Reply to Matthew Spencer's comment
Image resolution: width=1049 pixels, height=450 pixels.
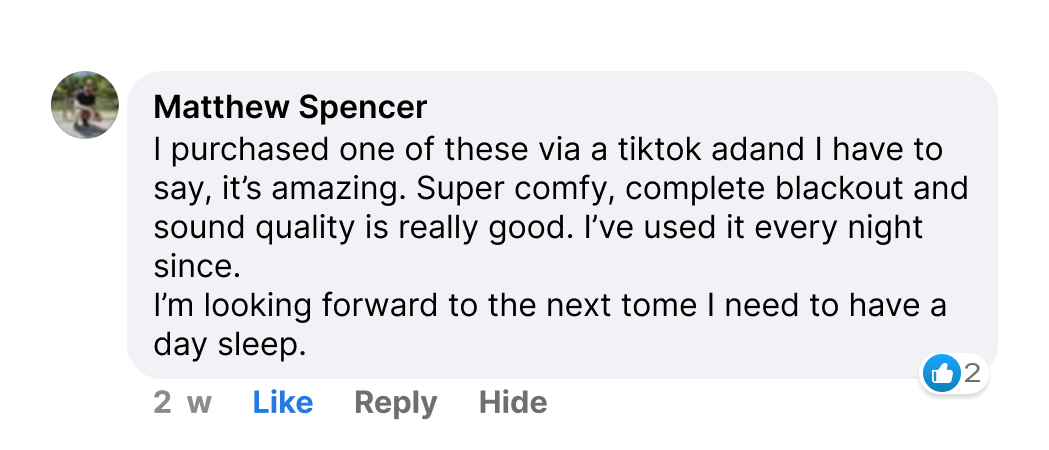click(395, 403)
